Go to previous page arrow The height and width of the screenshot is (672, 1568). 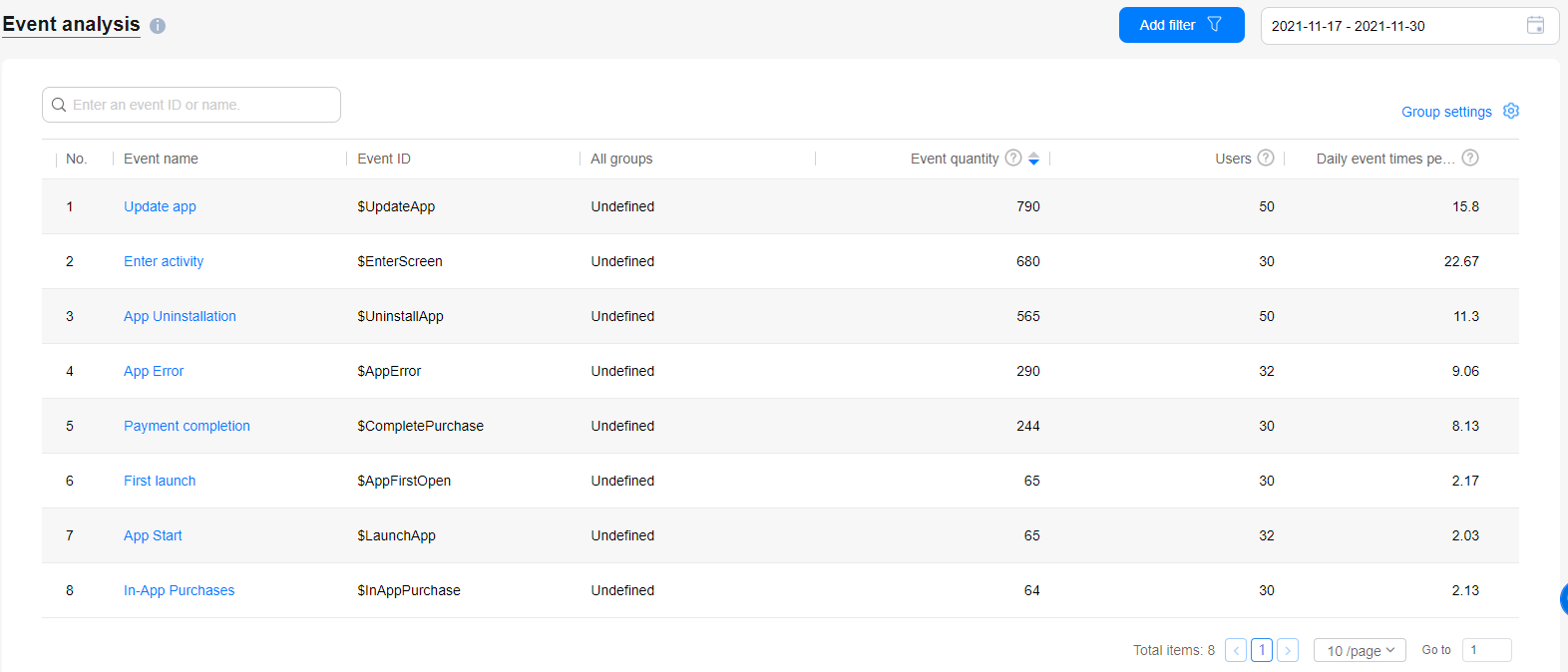[1236, 650]
